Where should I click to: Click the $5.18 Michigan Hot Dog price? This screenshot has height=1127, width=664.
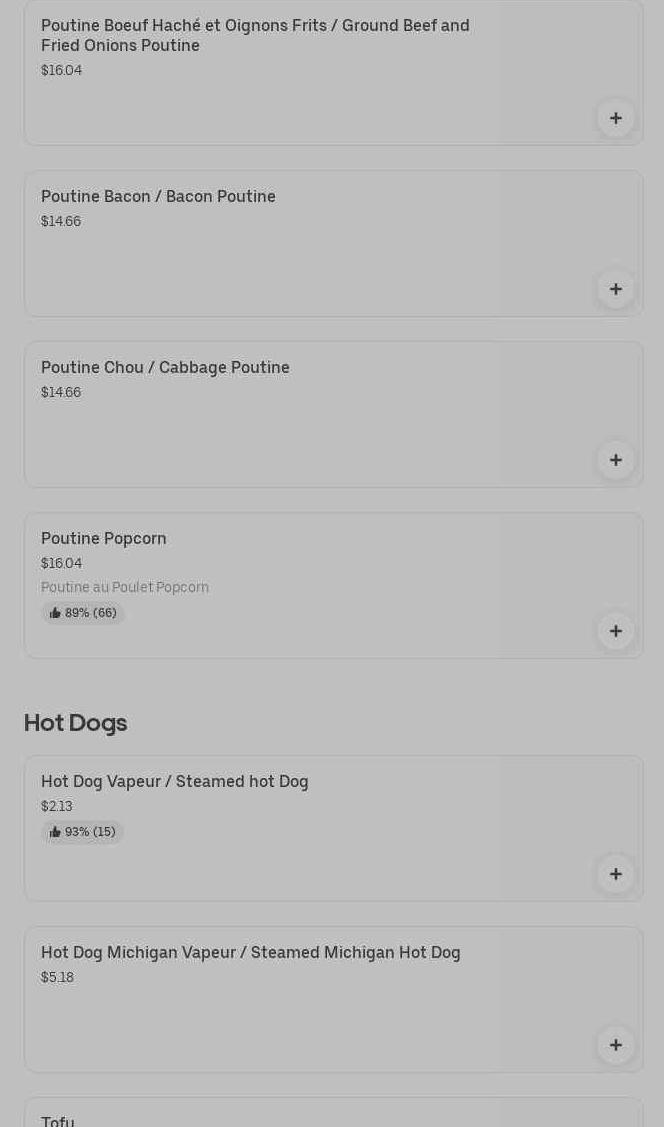(x=58, y=978)
